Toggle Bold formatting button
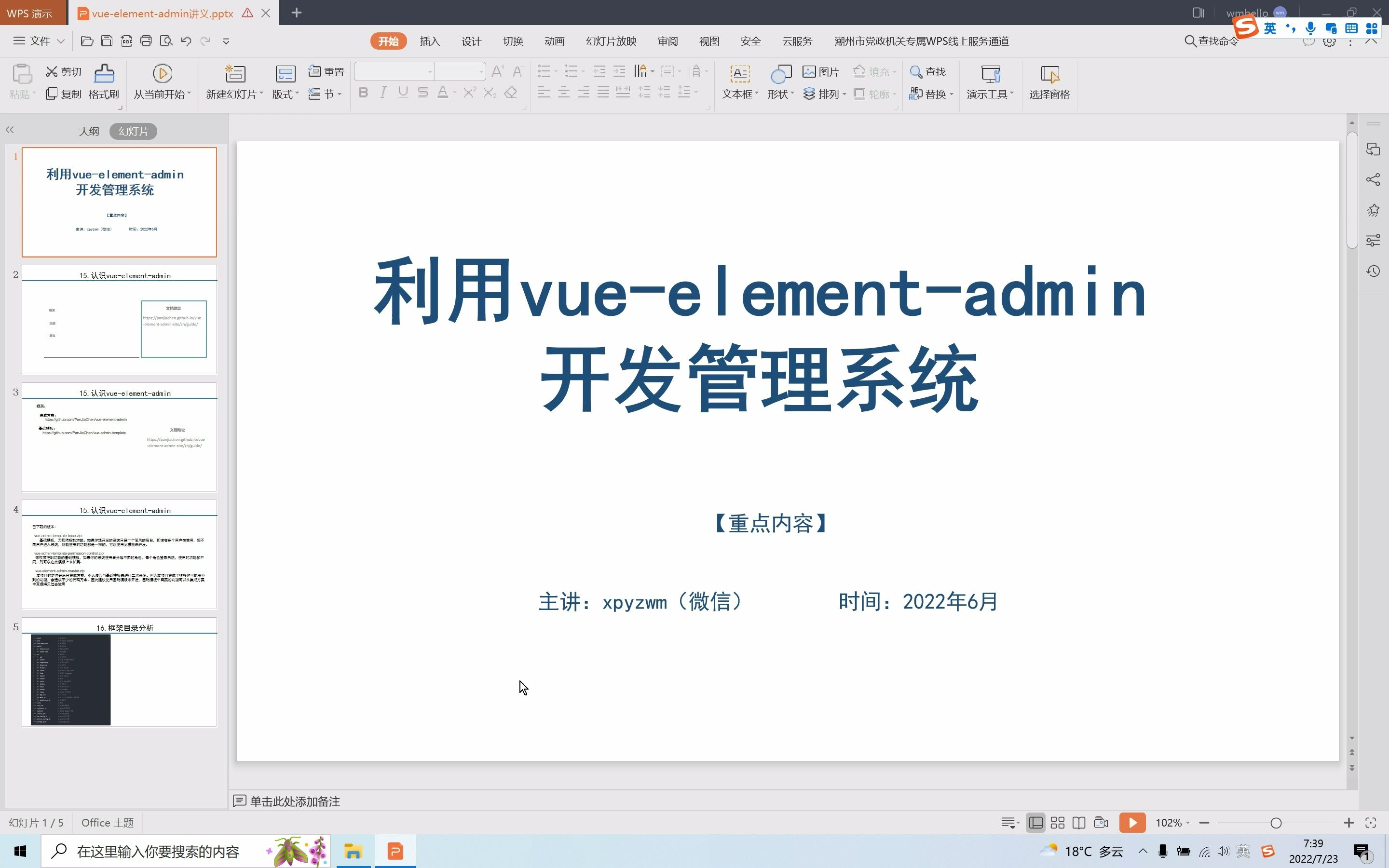Screen dimensions: 1389x868 click(363, 93)
